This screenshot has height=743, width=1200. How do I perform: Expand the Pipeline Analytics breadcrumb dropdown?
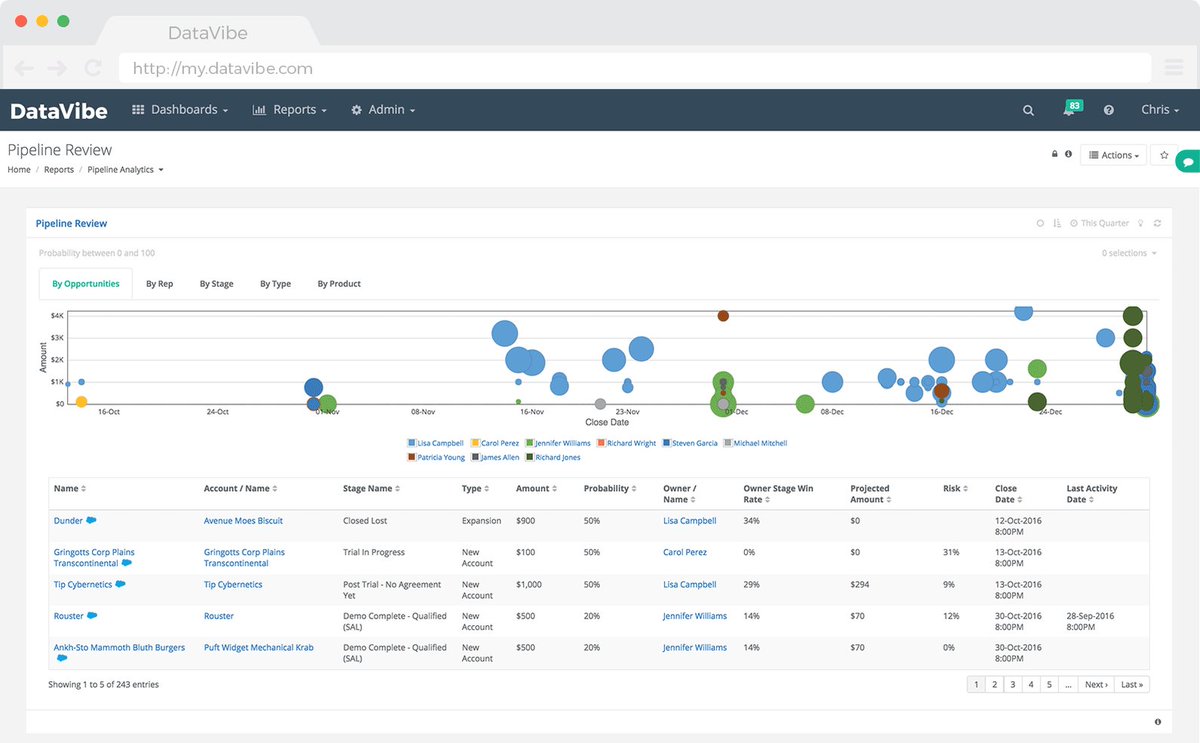(x=125, y=170)
